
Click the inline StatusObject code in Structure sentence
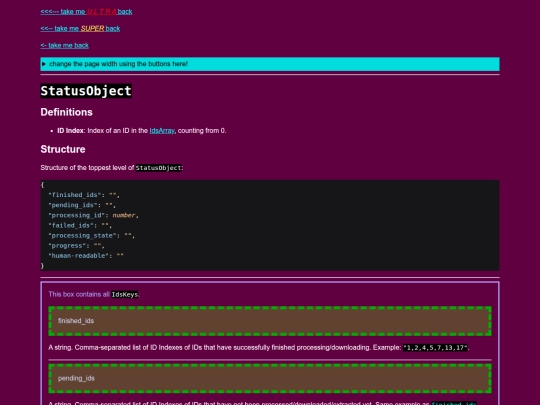(x=158, y=168)
